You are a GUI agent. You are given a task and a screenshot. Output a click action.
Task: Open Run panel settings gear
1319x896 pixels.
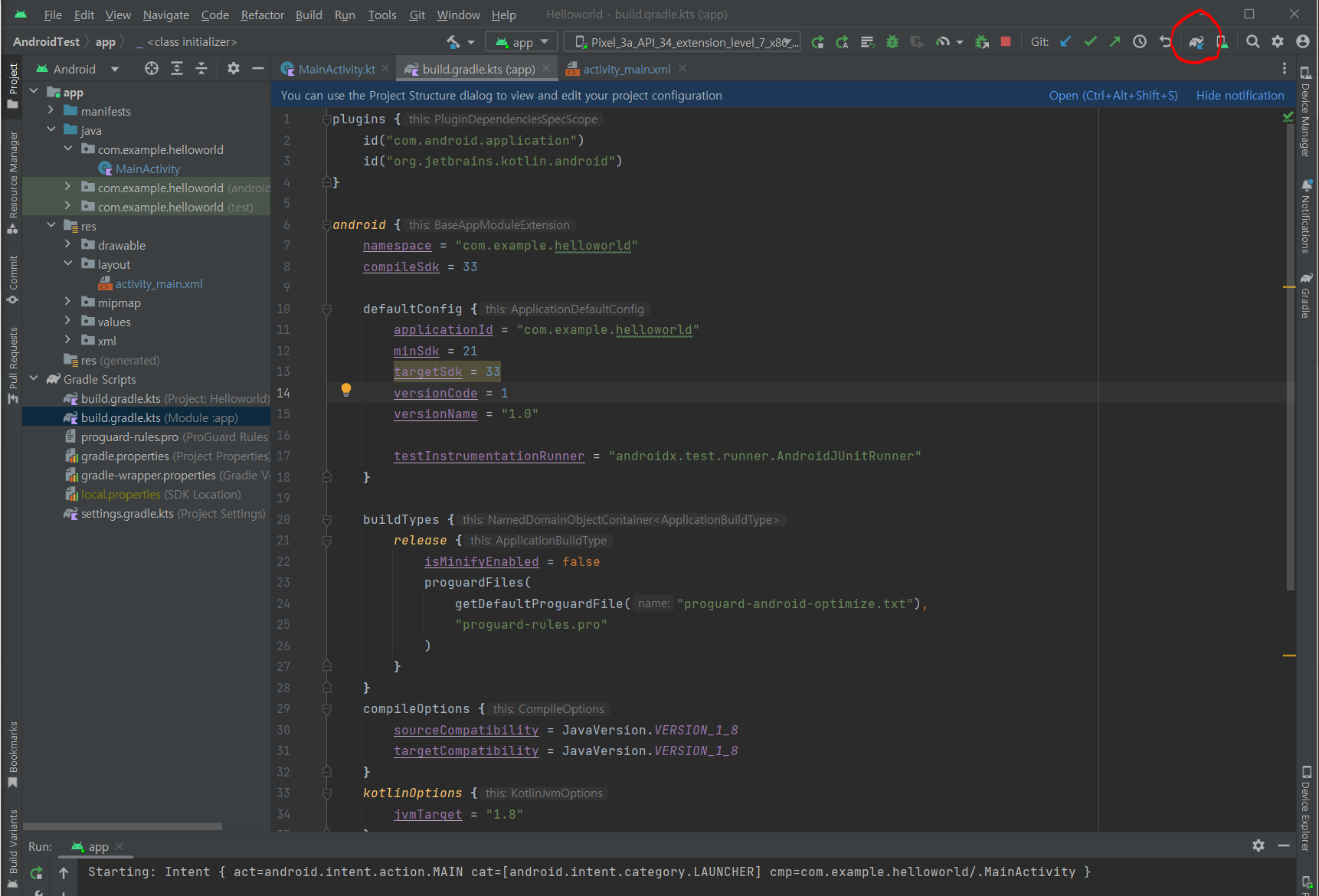(x=1258, y=845)
